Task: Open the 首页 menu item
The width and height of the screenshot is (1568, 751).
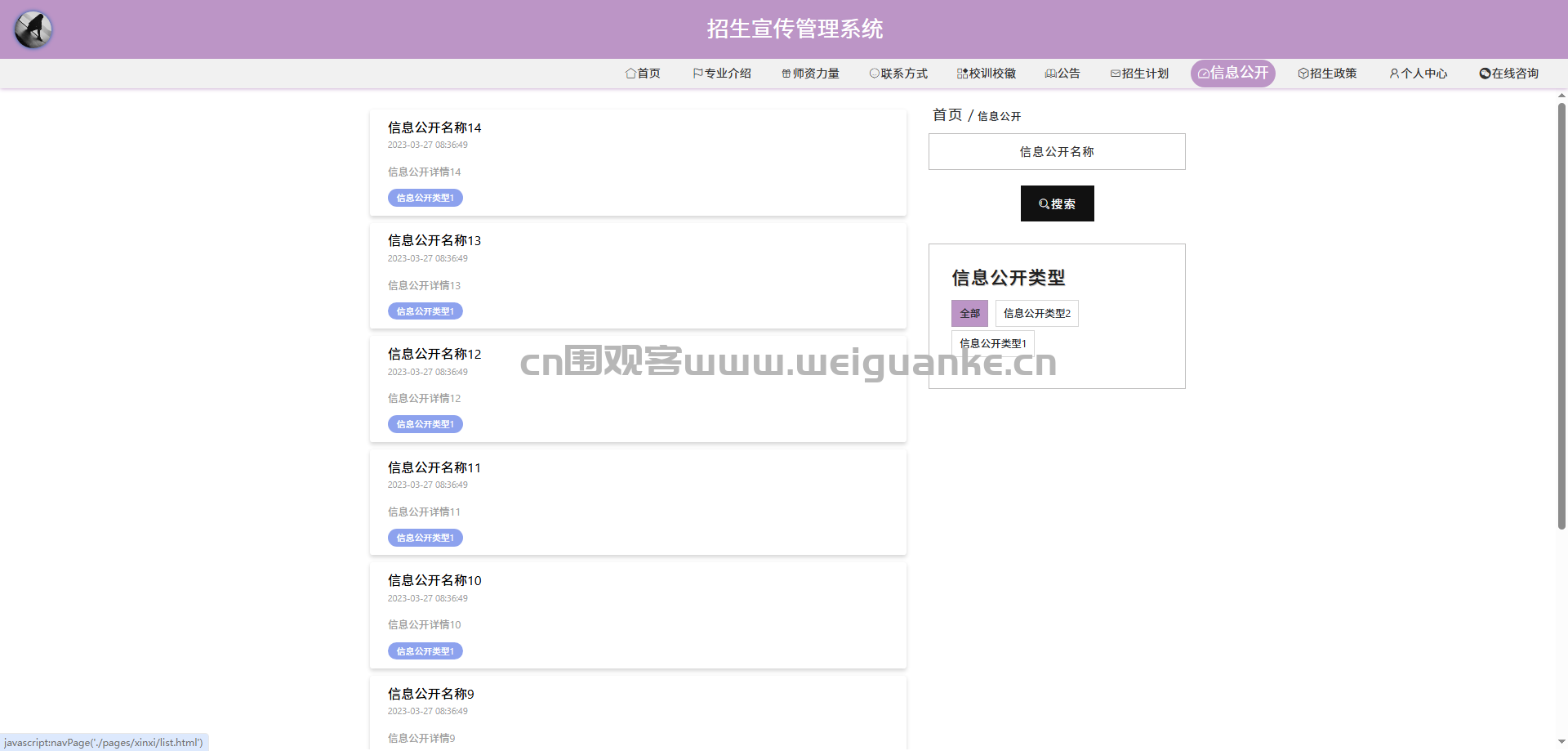Action: (643, 74)
